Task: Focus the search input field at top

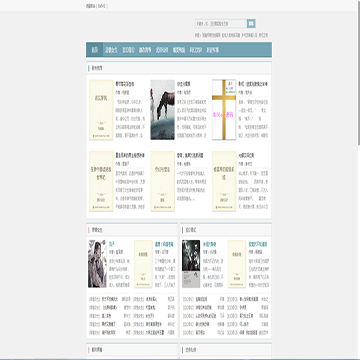Action: click(x=221, y=24)
